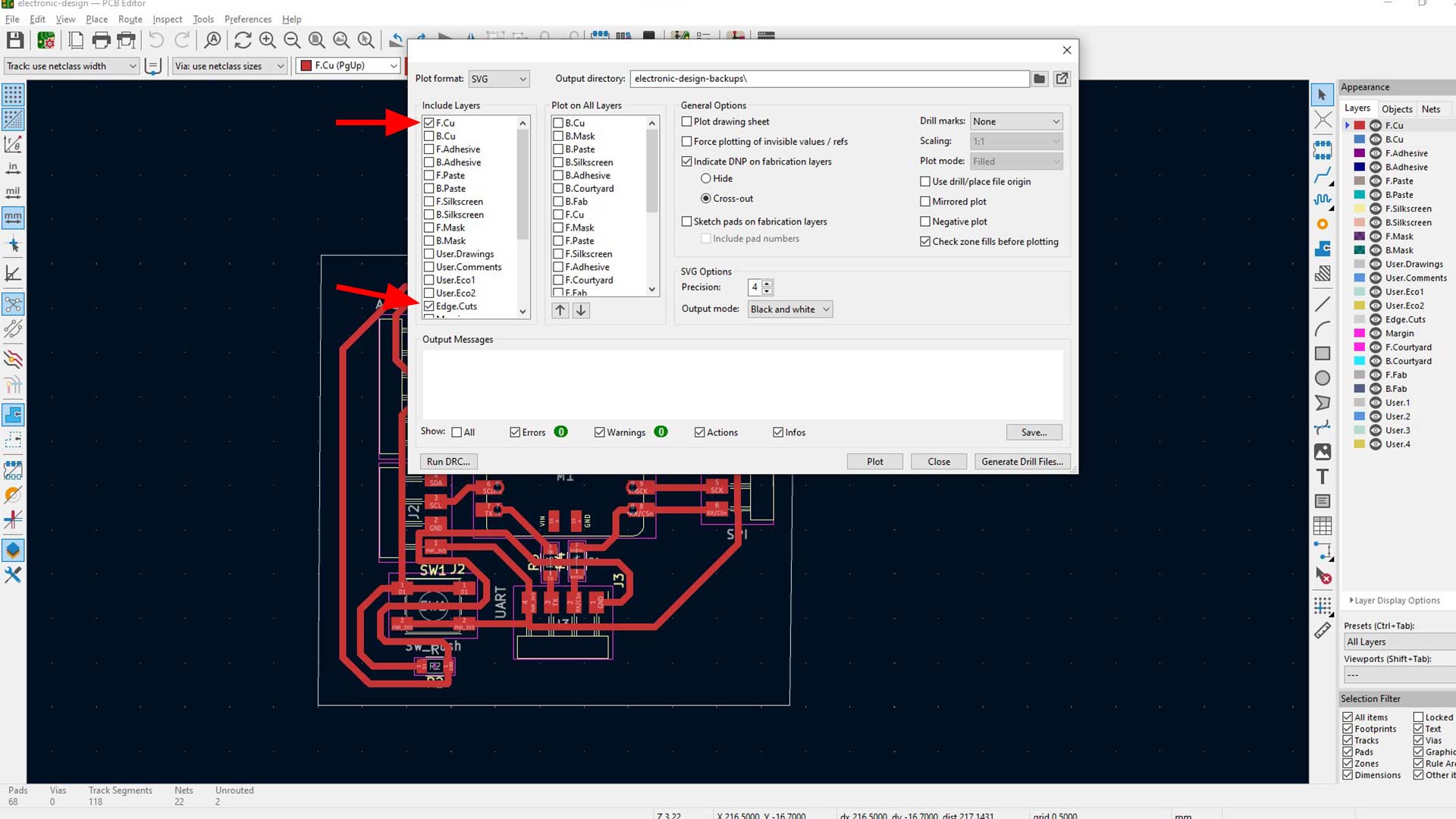The image size is (1456, 819).
Task: Click the Close button in dialog
Action: pyautogui.click(x=939, y=462)
